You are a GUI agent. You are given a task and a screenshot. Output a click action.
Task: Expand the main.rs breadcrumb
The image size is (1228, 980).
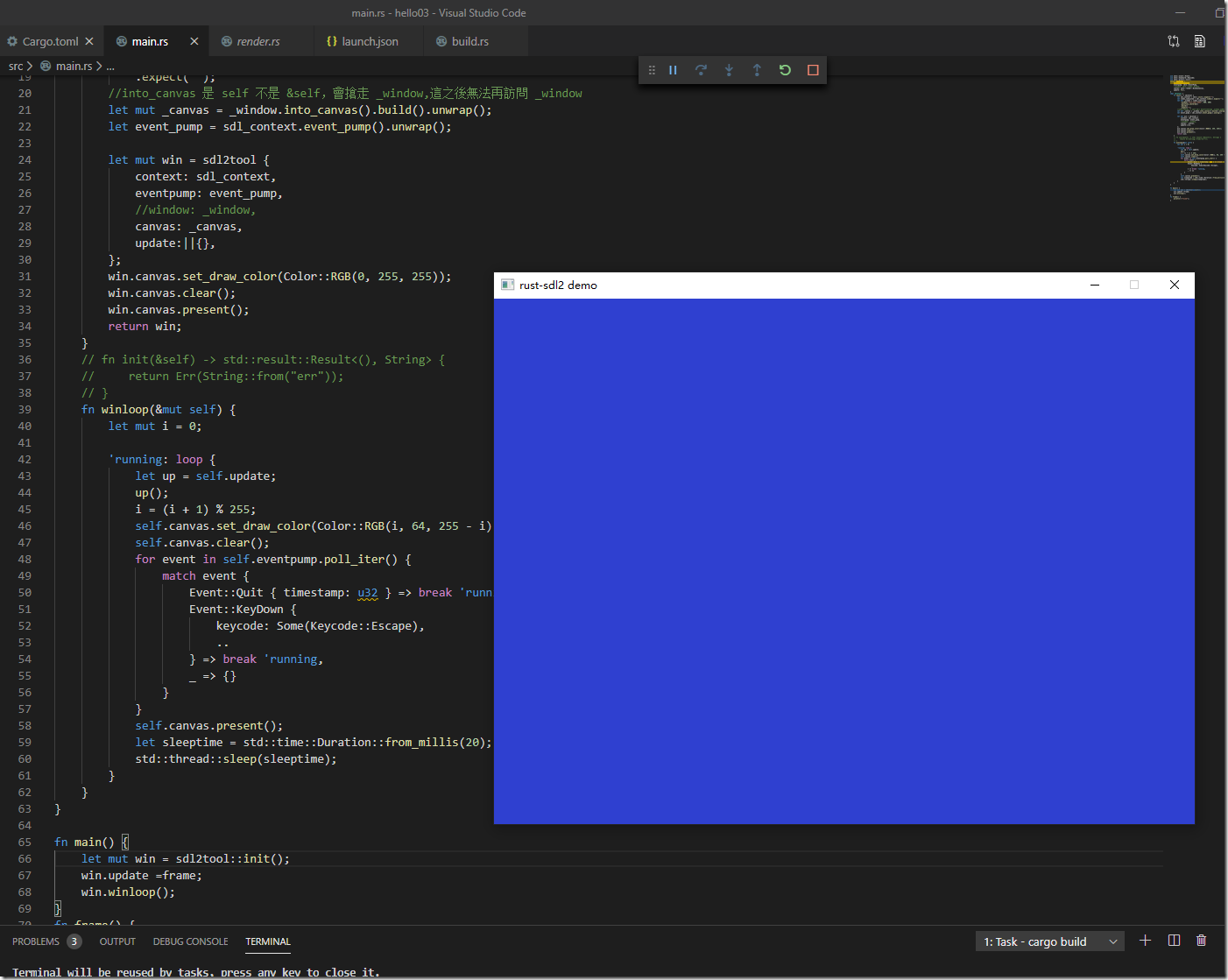coord(74,66)
